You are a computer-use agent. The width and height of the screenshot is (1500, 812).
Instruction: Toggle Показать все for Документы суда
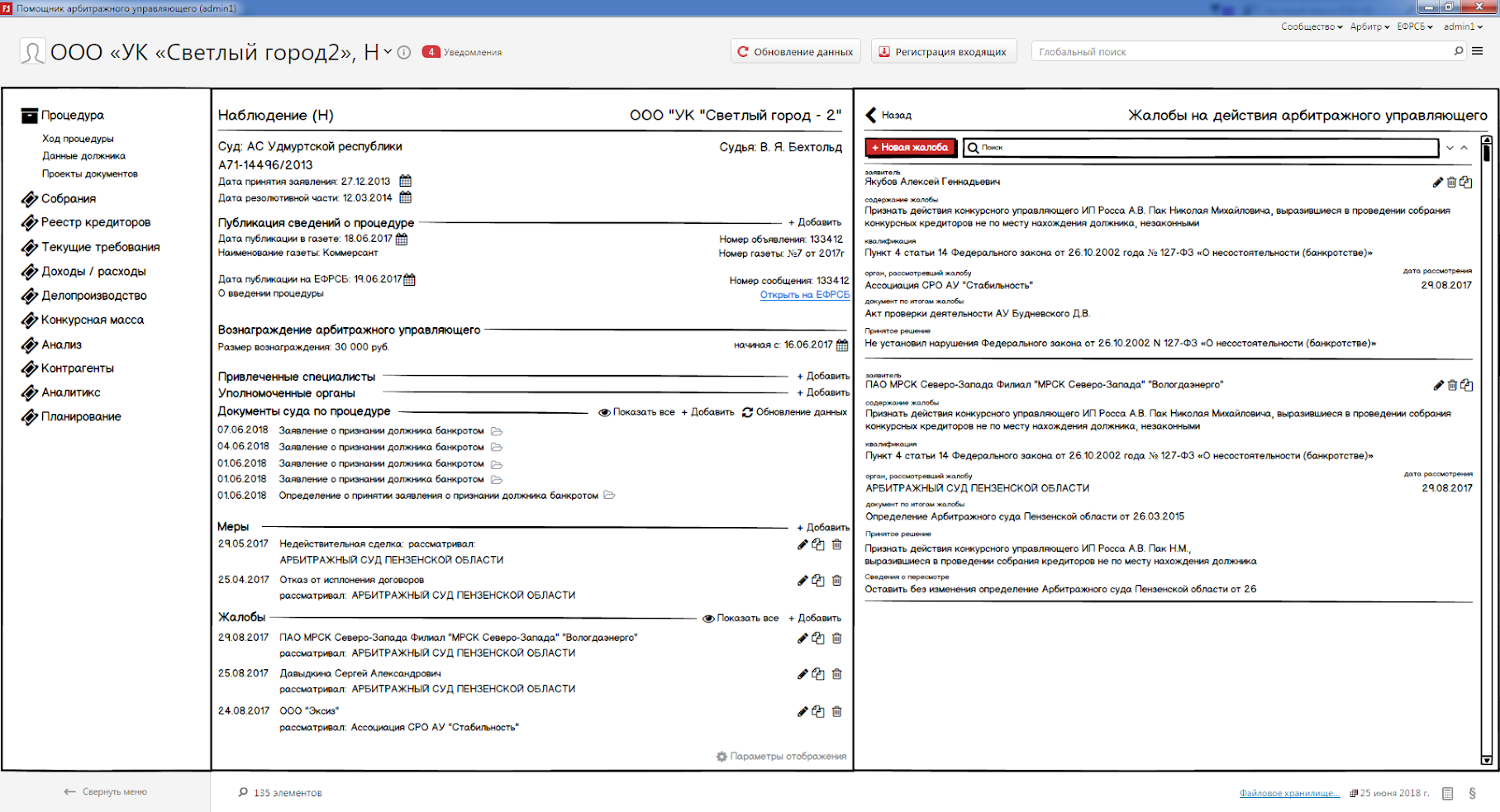click(x=636, y=412)
